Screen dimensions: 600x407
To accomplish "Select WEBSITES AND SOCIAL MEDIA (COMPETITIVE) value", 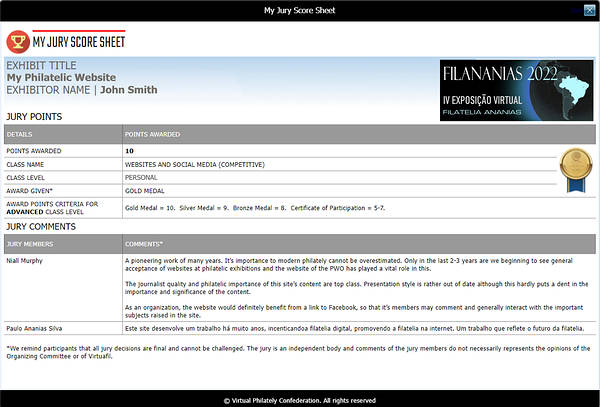I will coord(194,164).
